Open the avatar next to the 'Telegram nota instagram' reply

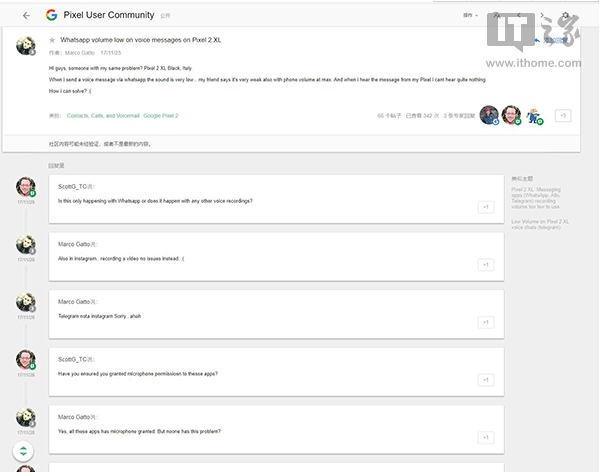tap(26, 302)
